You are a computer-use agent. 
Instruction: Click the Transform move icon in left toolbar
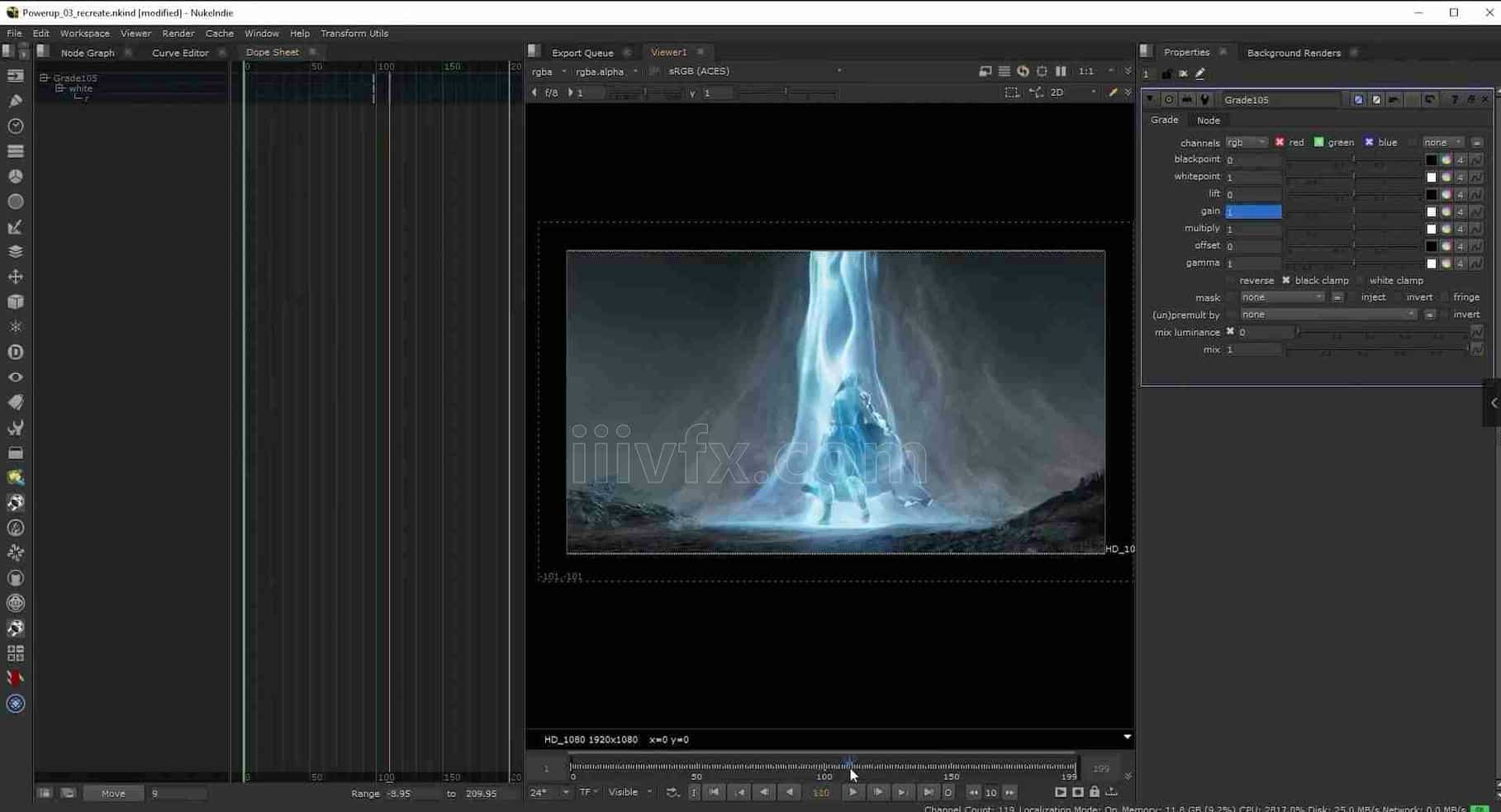15,277
